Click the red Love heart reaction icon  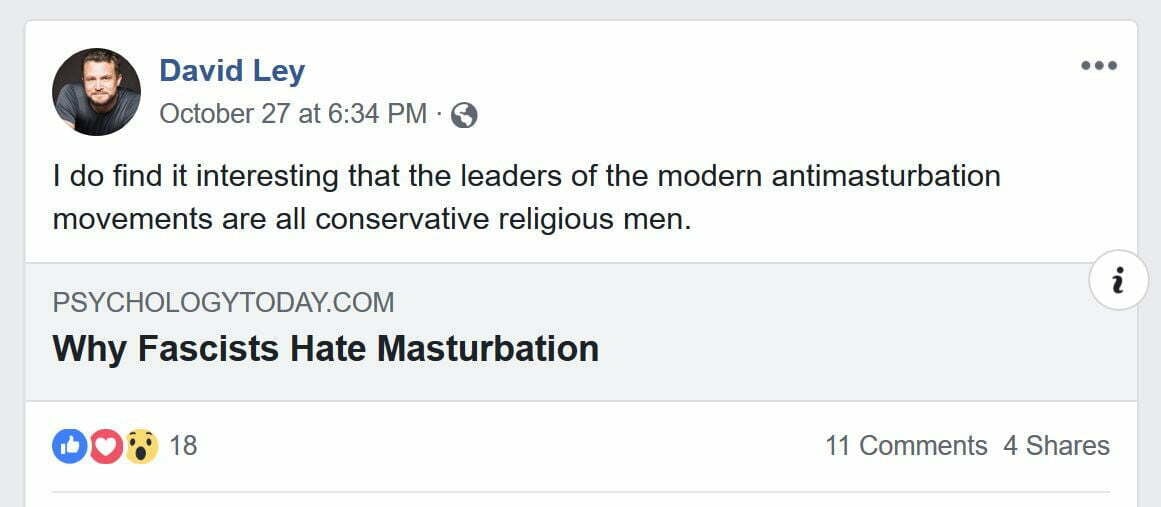pos(105,446)
